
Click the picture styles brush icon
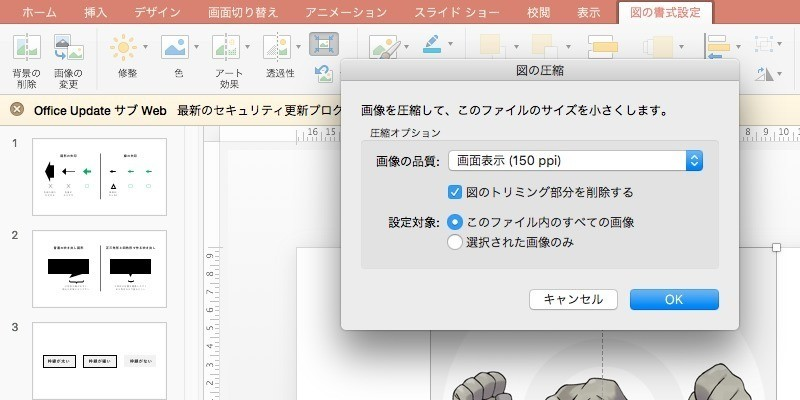pos(385,47)
